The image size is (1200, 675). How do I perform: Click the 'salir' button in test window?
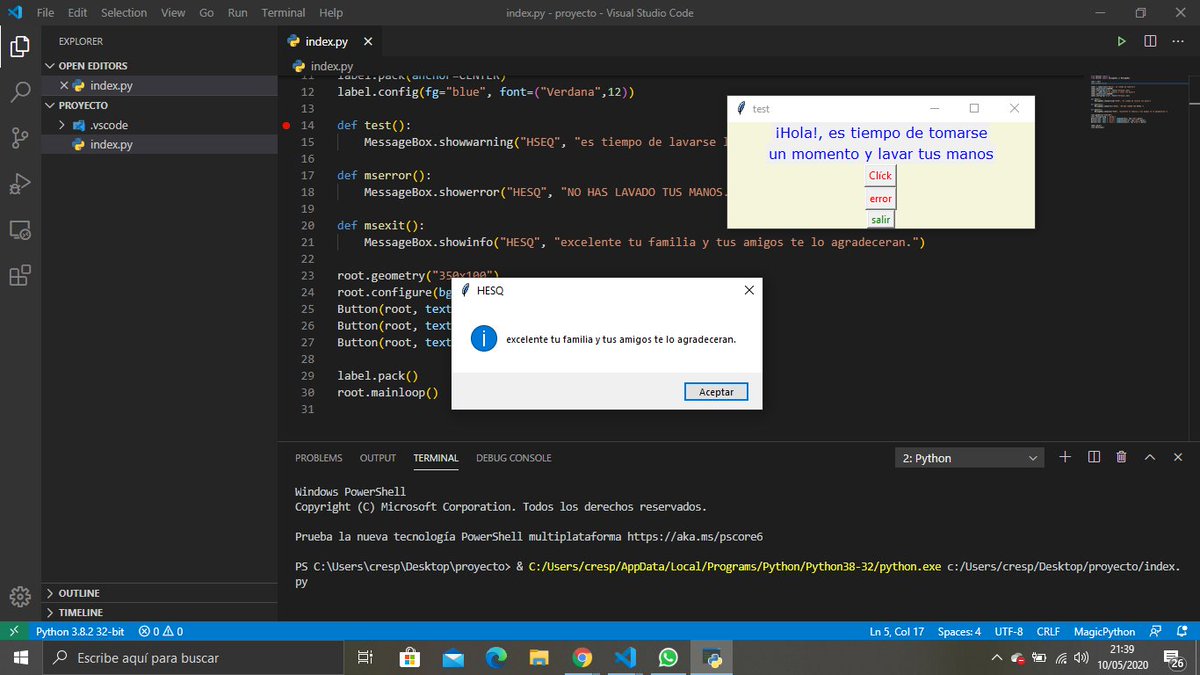tap(880, 219)
